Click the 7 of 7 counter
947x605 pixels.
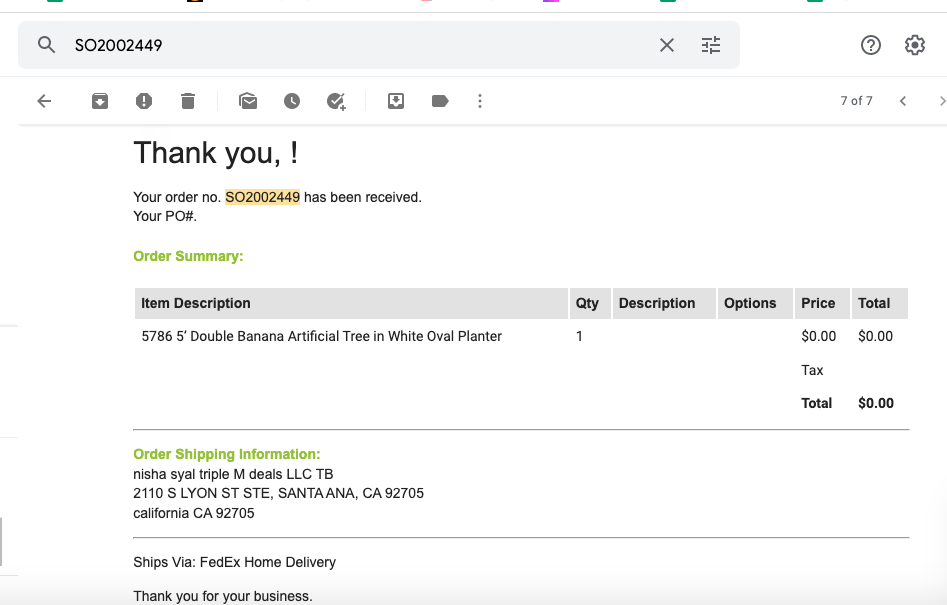(x=856, y=101)
